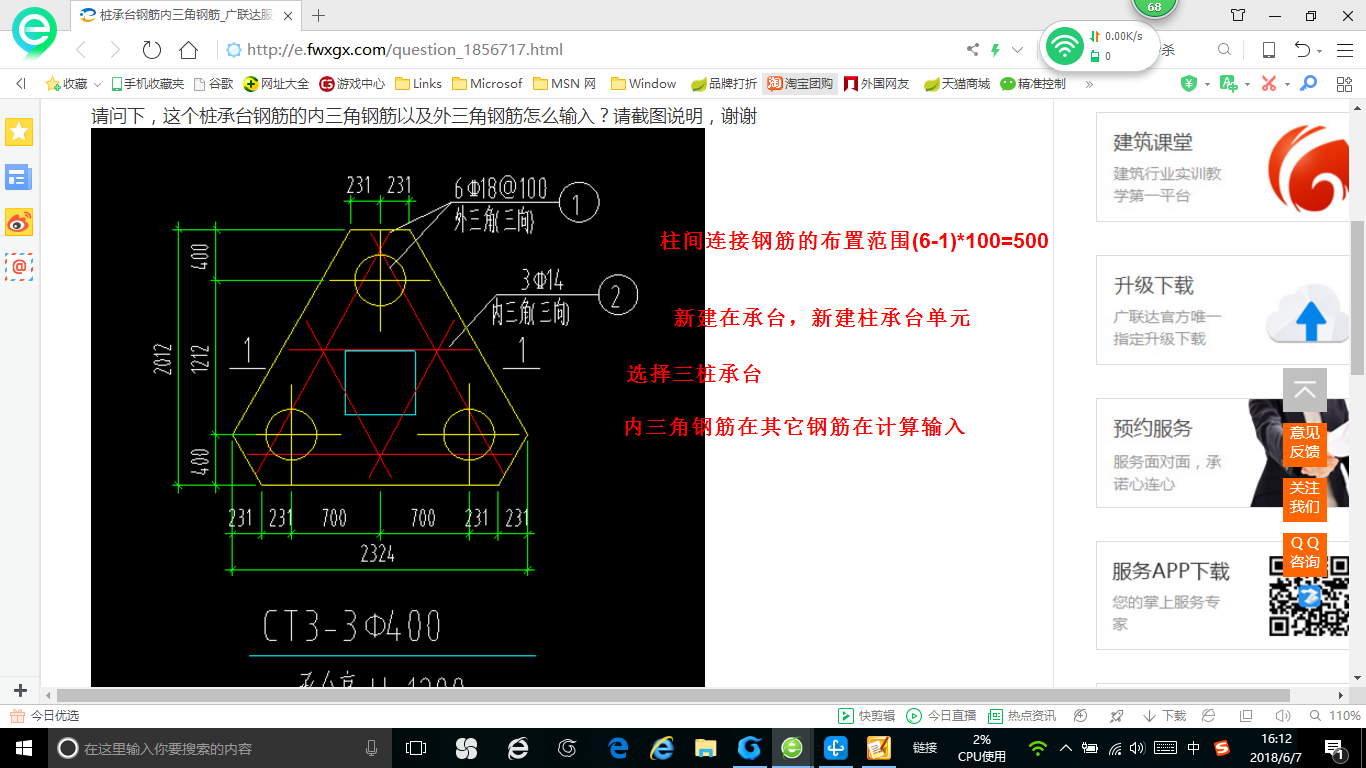Expand the bookmarks overflow chevron
Viewport: 1366px width, 768px height.
pyautogui.click(x=1089, y=84)
